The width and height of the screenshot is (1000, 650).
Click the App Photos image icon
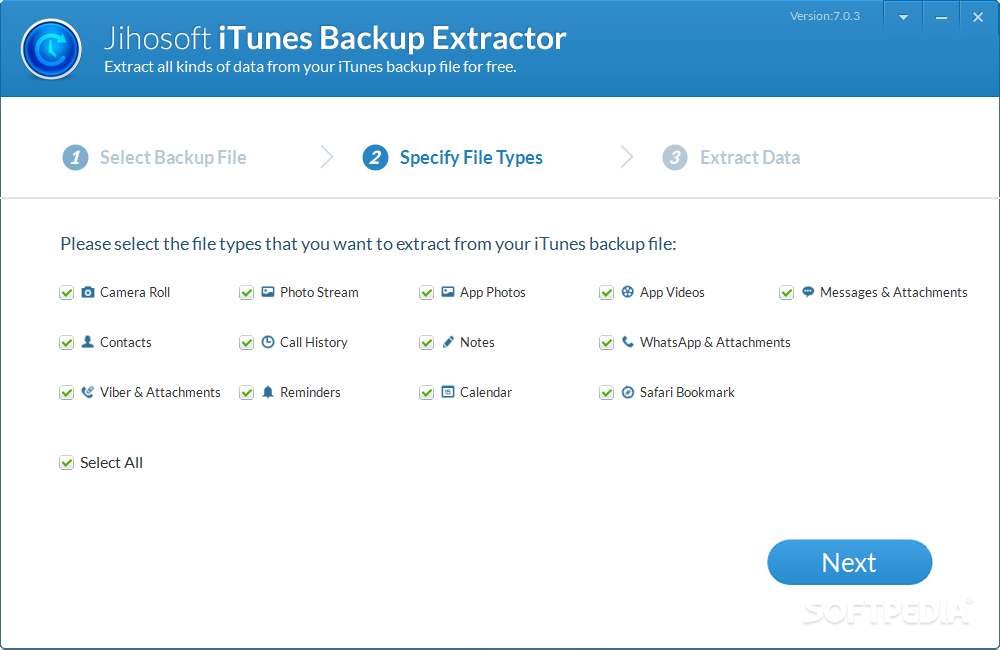448,292
